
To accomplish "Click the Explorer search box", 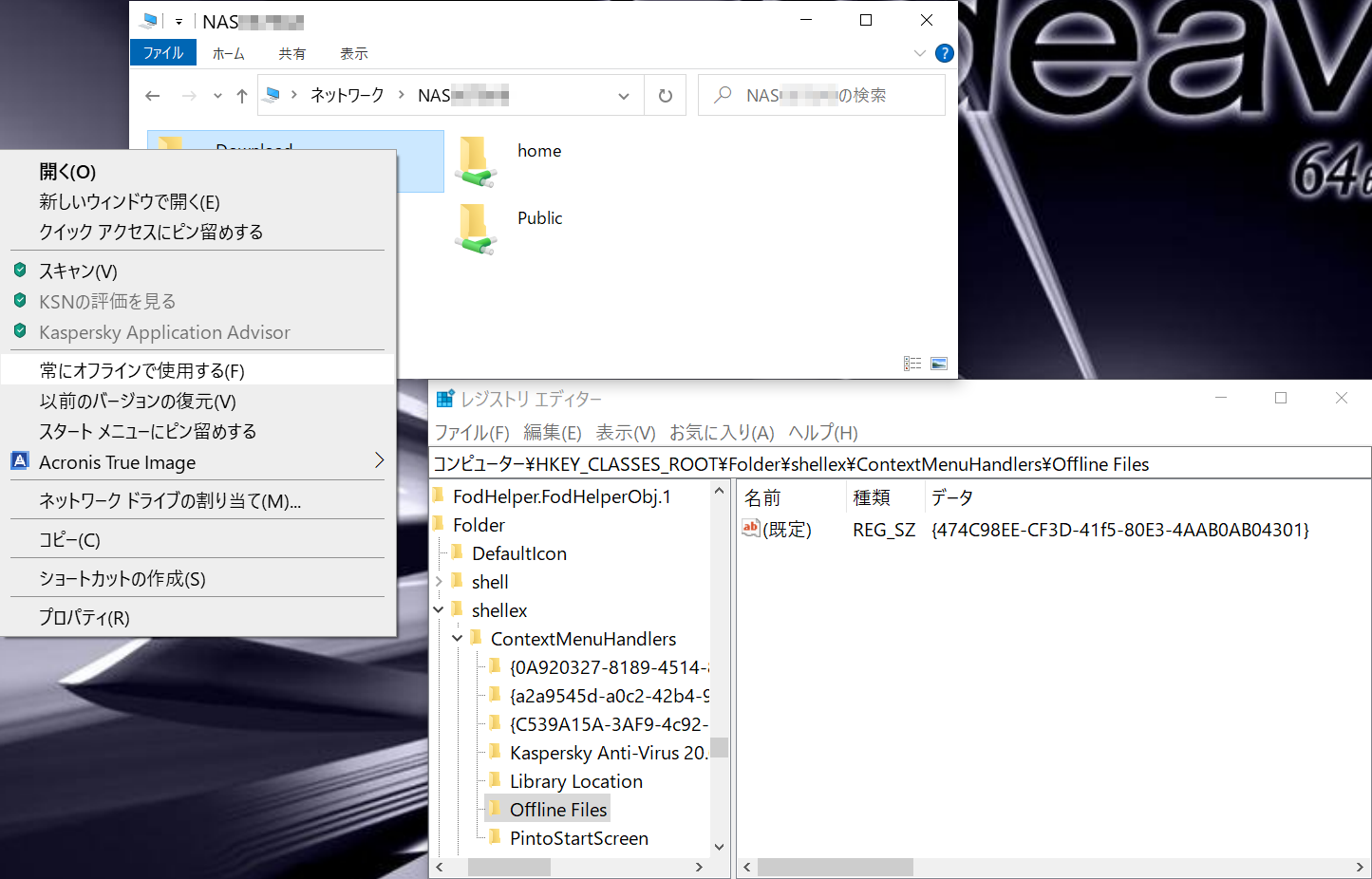I will [821, 95].
